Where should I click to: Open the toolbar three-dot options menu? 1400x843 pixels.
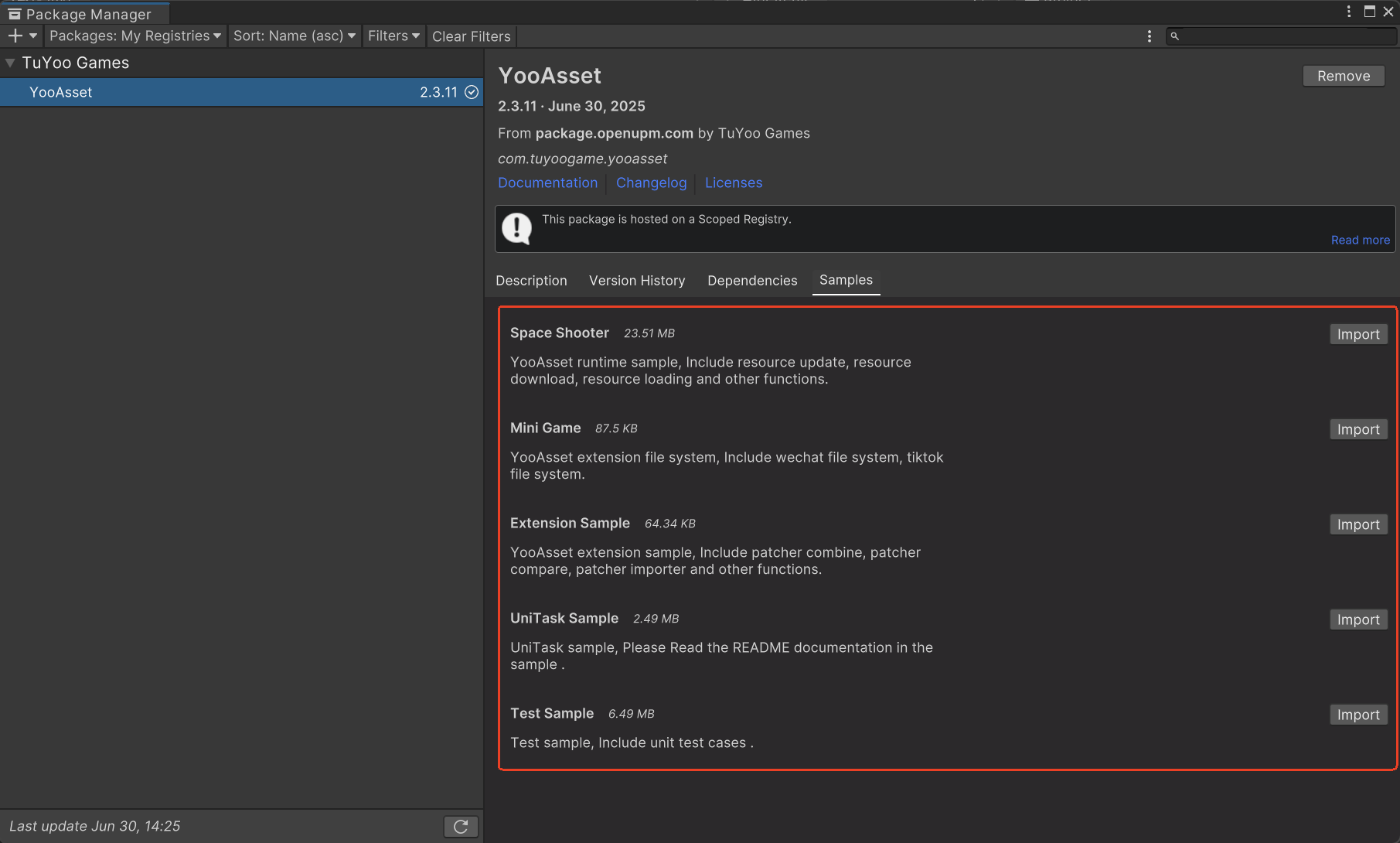1150,36
